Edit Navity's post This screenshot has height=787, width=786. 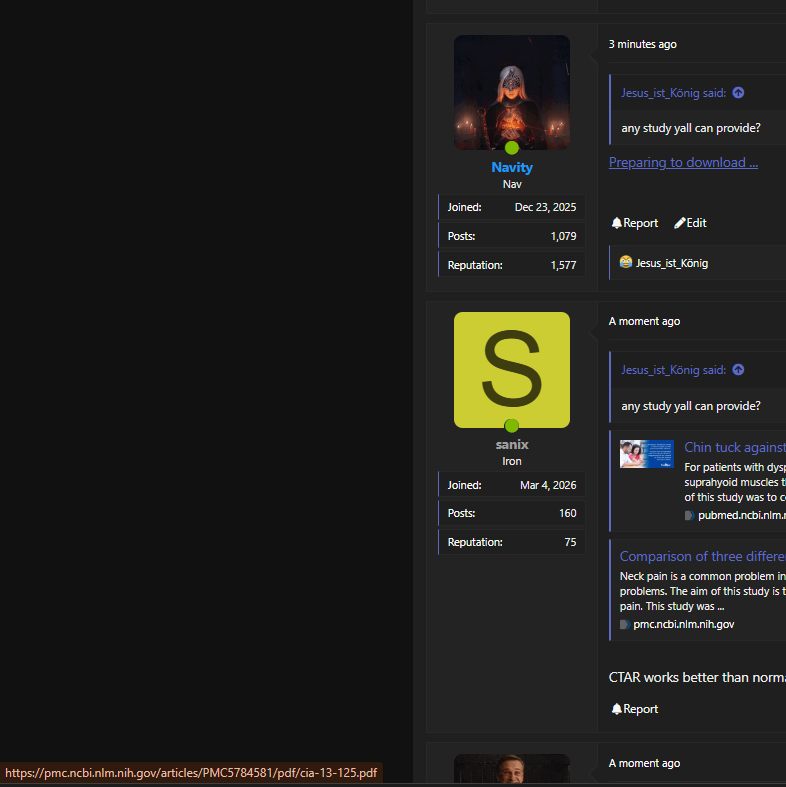690,223
